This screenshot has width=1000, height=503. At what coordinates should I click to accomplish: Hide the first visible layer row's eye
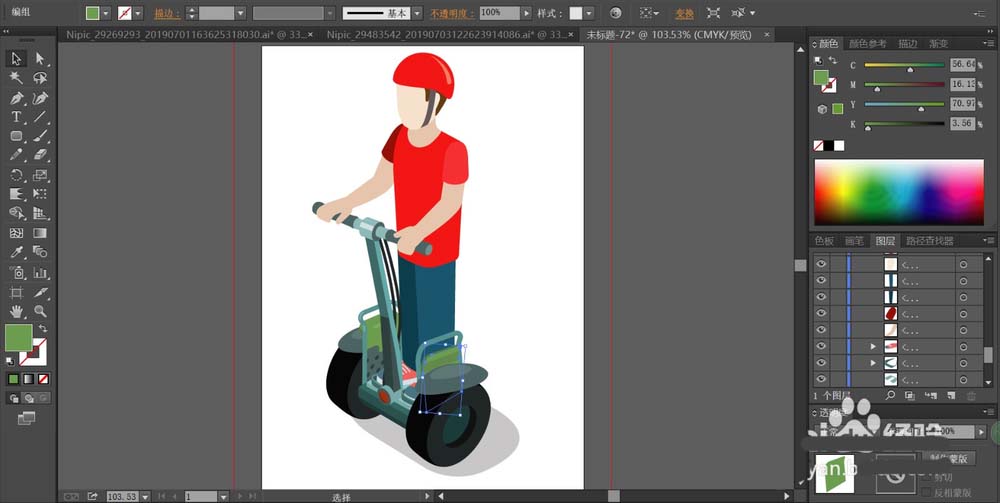pos(821,263)
